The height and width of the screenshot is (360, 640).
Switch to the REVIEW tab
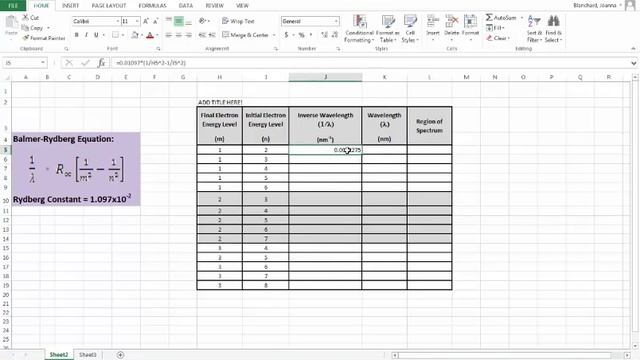coord(215,6)
